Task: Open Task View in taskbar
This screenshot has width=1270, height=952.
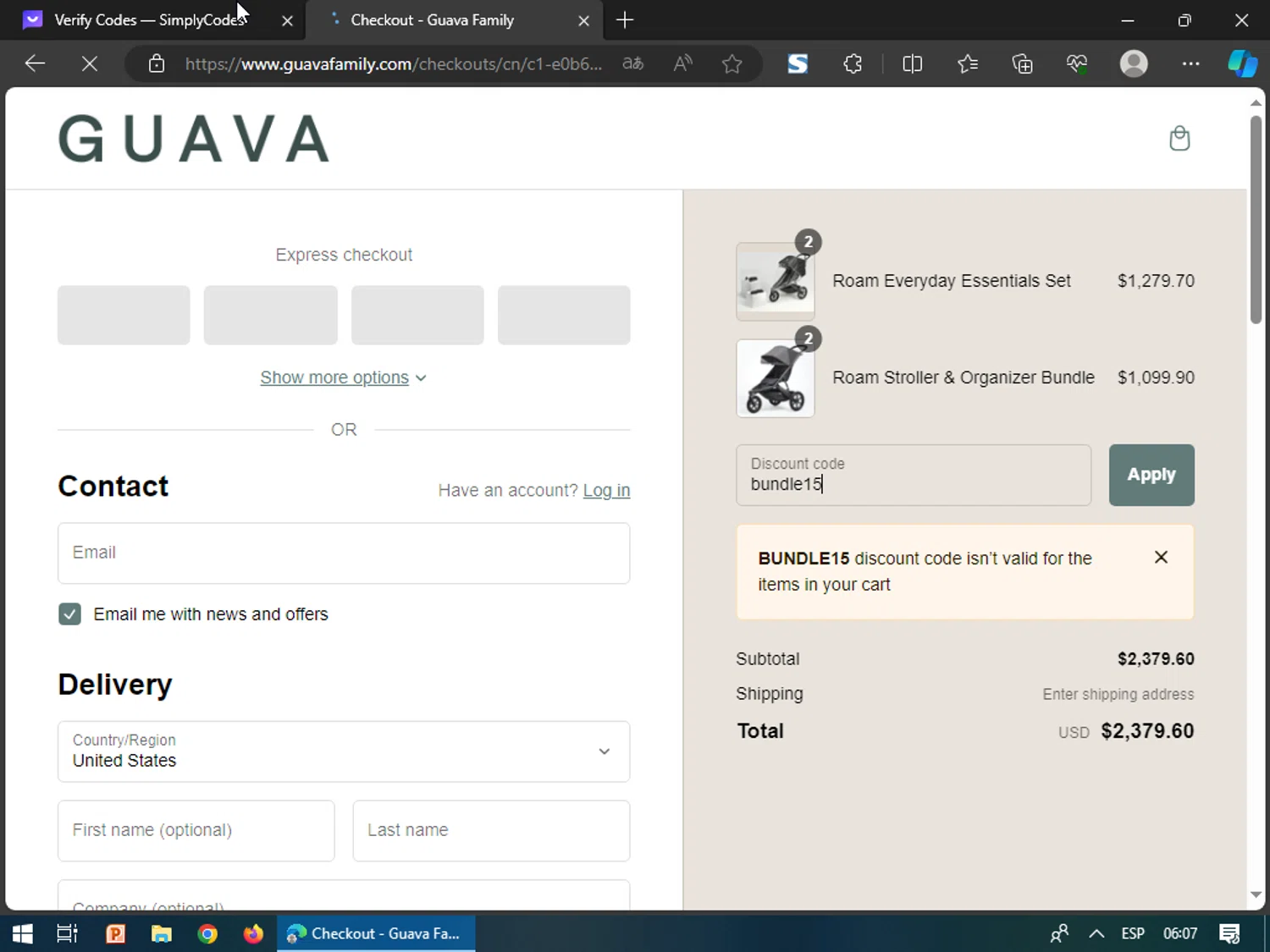Action: [x=67, y=933]
